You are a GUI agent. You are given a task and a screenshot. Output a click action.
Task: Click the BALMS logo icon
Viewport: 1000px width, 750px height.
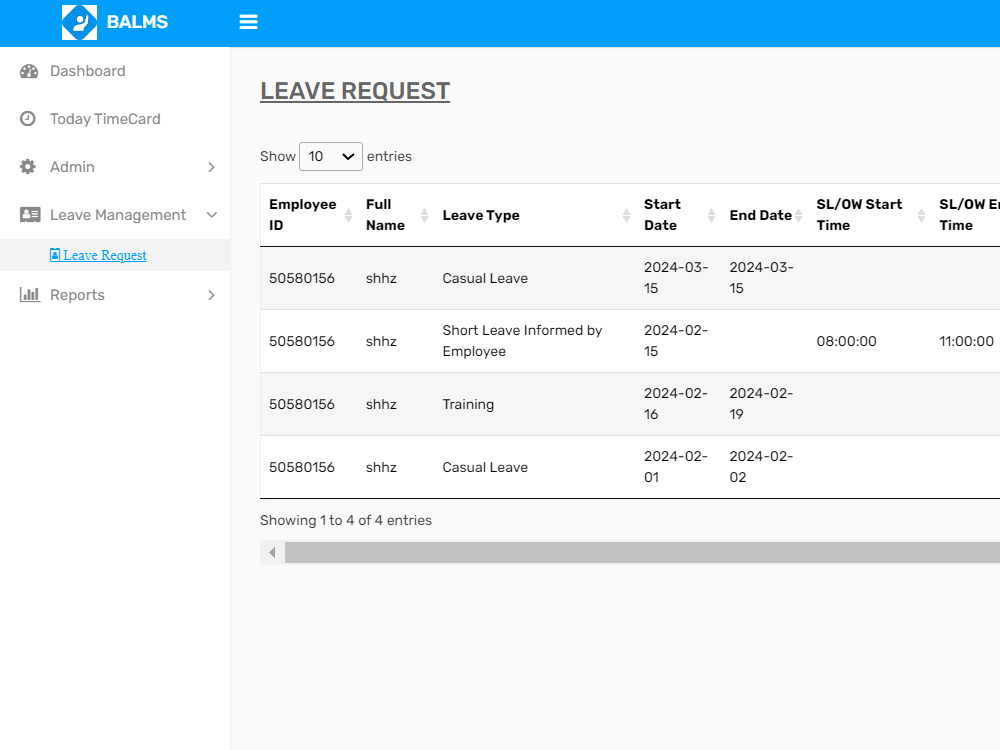click(x=79, y=22)
